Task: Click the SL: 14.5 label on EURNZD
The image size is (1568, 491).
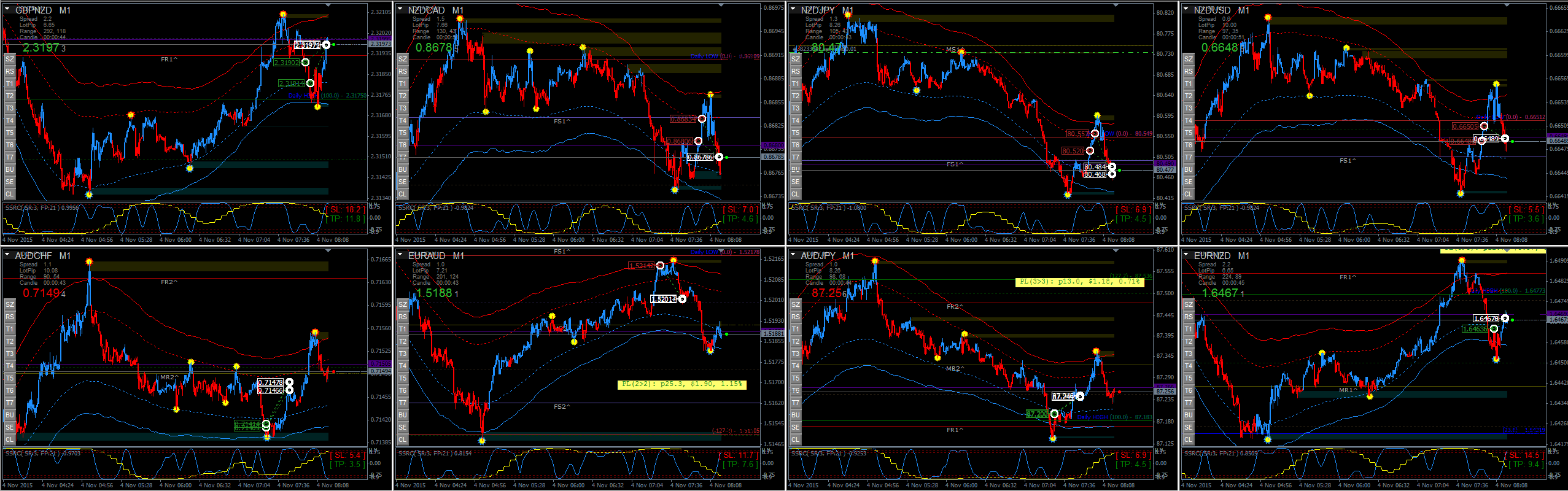Action: point(1524,455)
